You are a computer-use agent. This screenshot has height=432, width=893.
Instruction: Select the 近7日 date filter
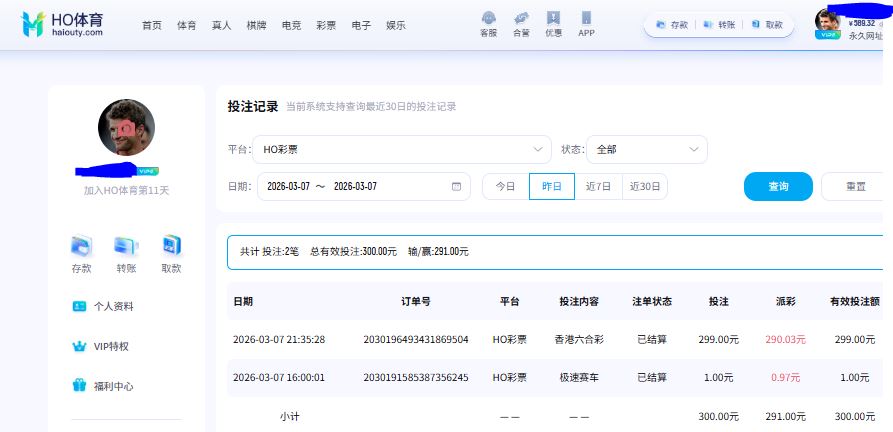pyautogui.click(x=598, y=187)
